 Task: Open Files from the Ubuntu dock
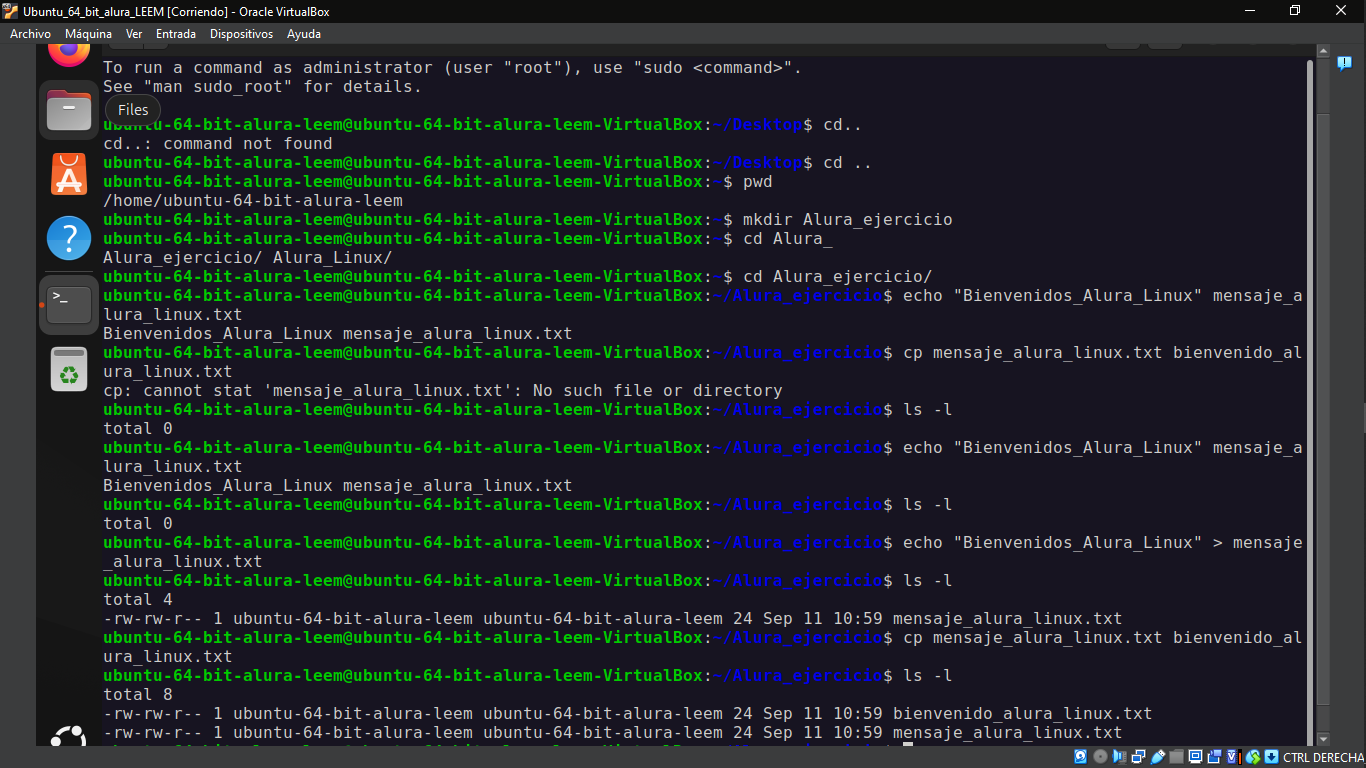69,110
